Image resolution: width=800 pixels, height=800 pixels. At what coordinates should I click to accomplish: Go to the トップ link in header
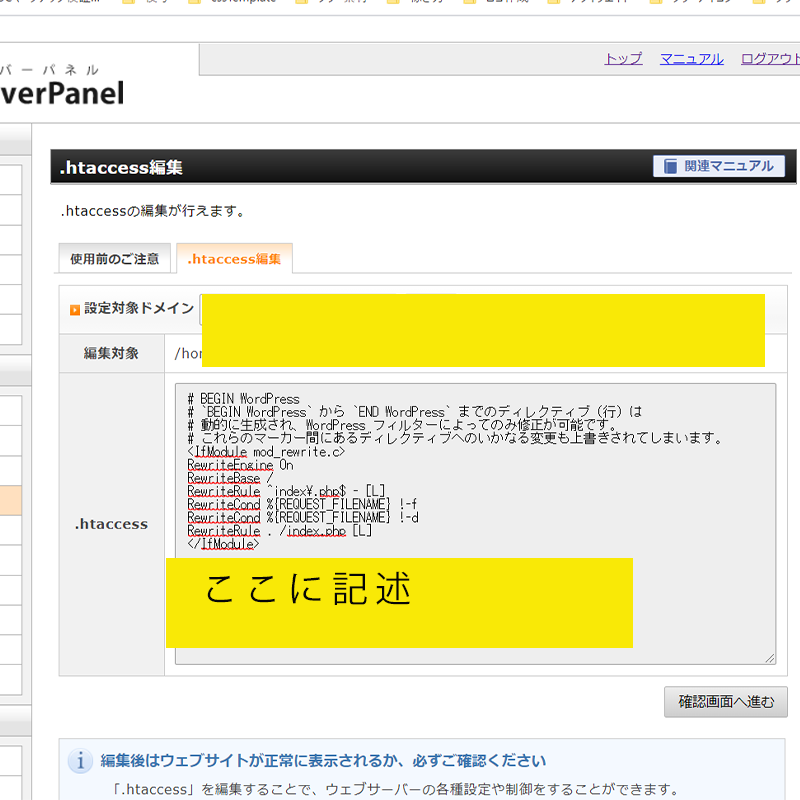[623, 59]
